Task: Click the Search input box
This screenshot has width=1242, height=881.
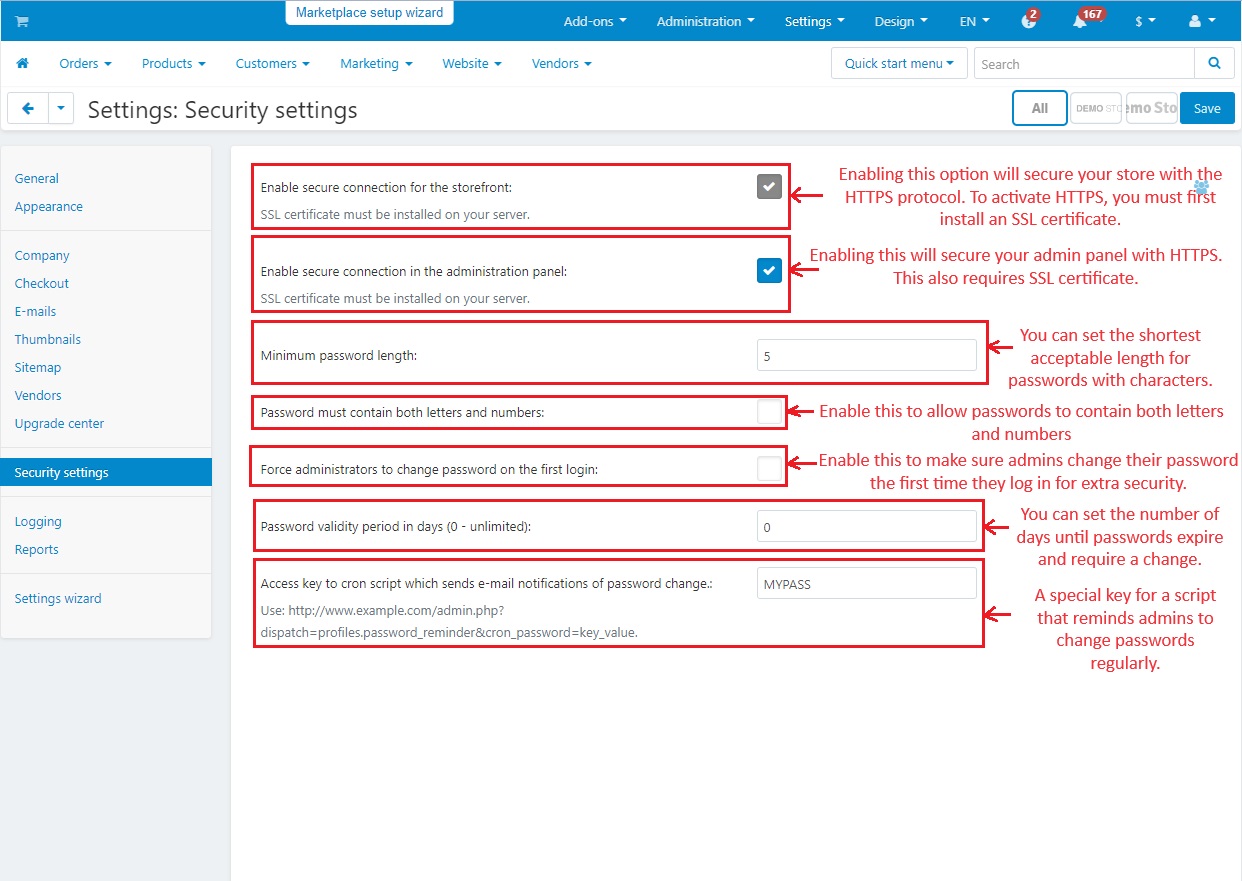Action: 1084,63
